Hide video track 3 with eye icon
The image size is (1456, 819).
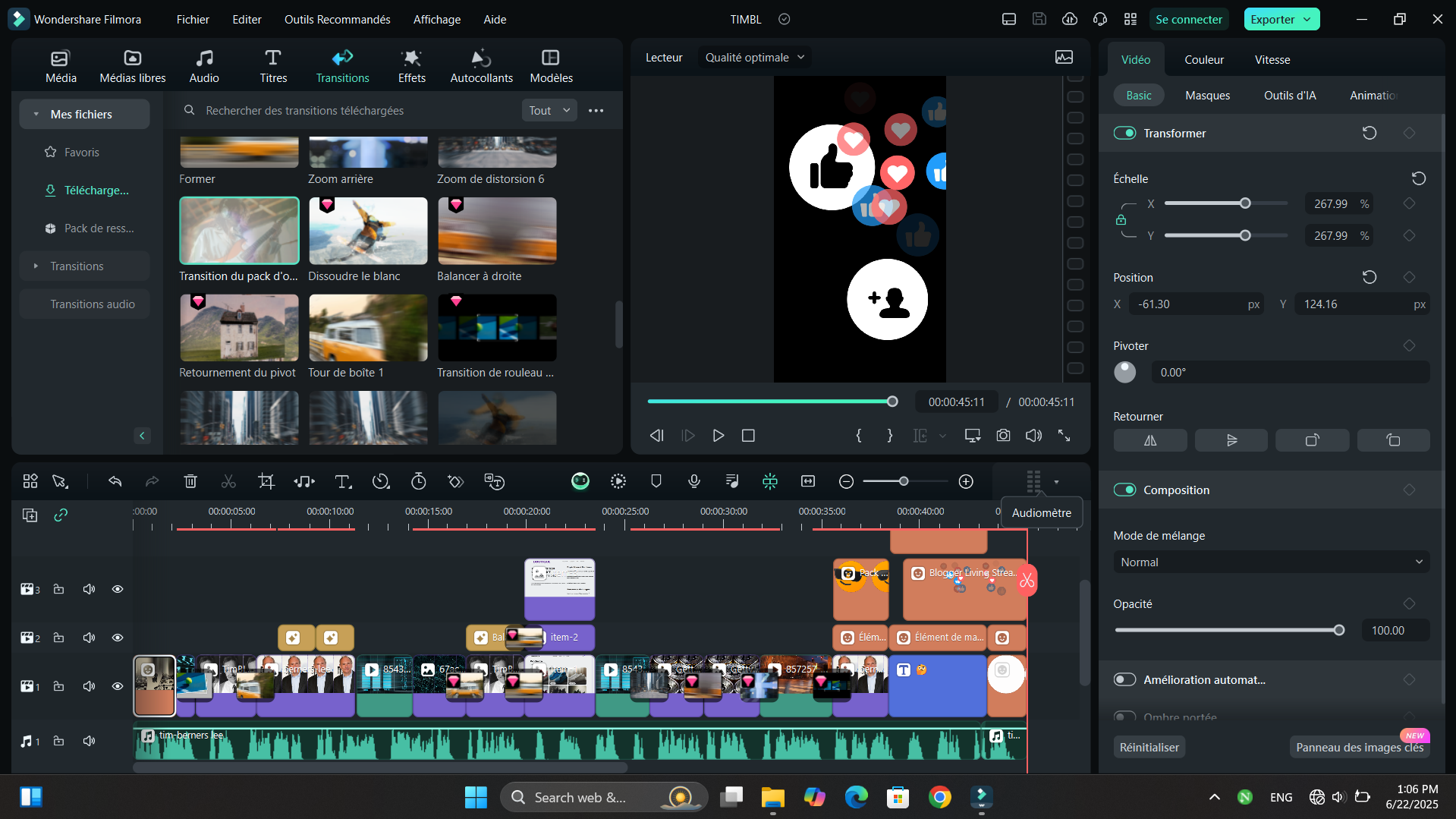118,589
